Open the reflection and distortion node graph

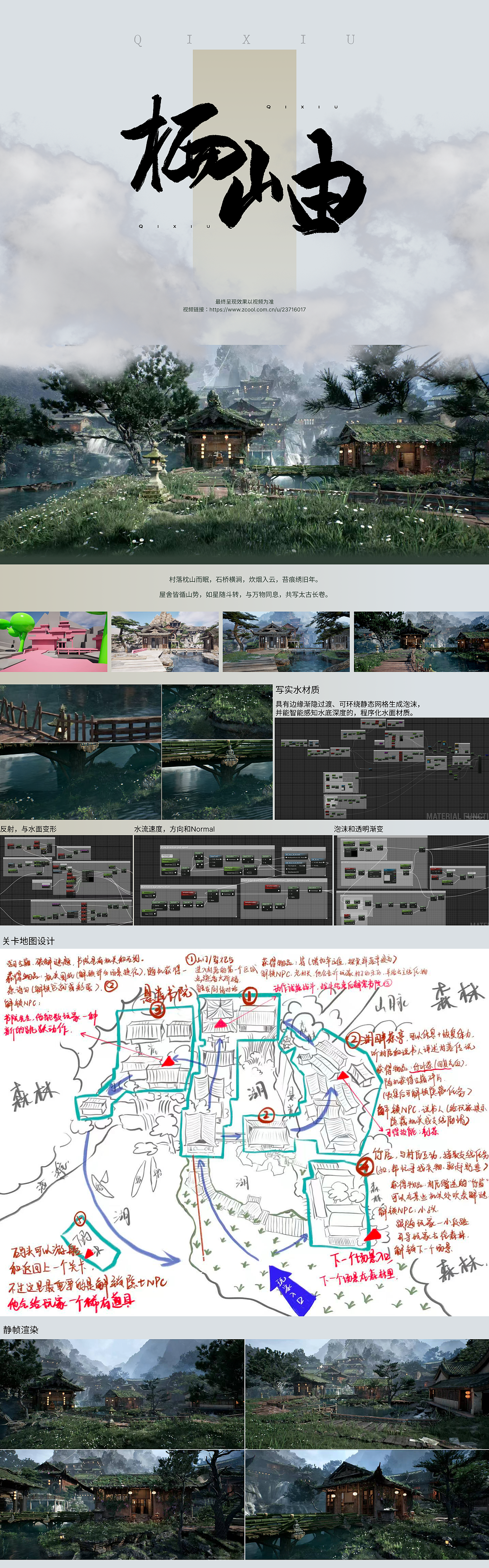coord(66,880)
